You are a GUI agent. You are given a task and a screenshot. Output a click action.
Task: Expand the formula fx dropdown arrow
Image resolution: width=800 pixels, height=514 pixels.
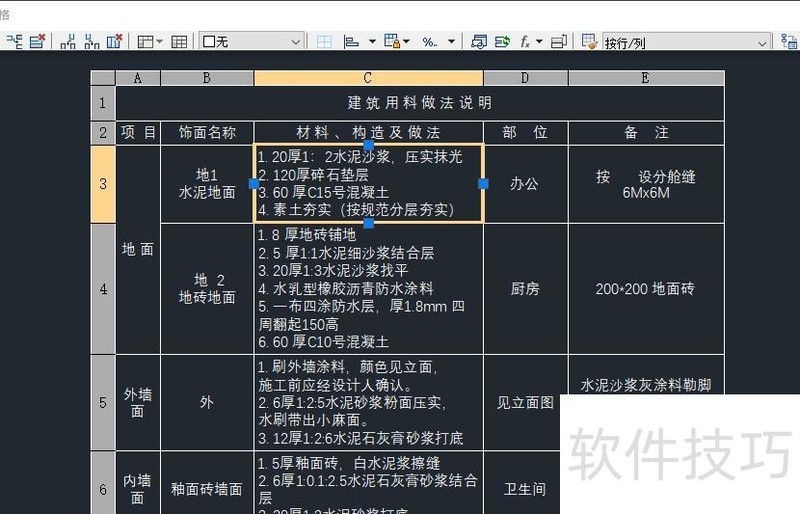[x=539, y=42]
